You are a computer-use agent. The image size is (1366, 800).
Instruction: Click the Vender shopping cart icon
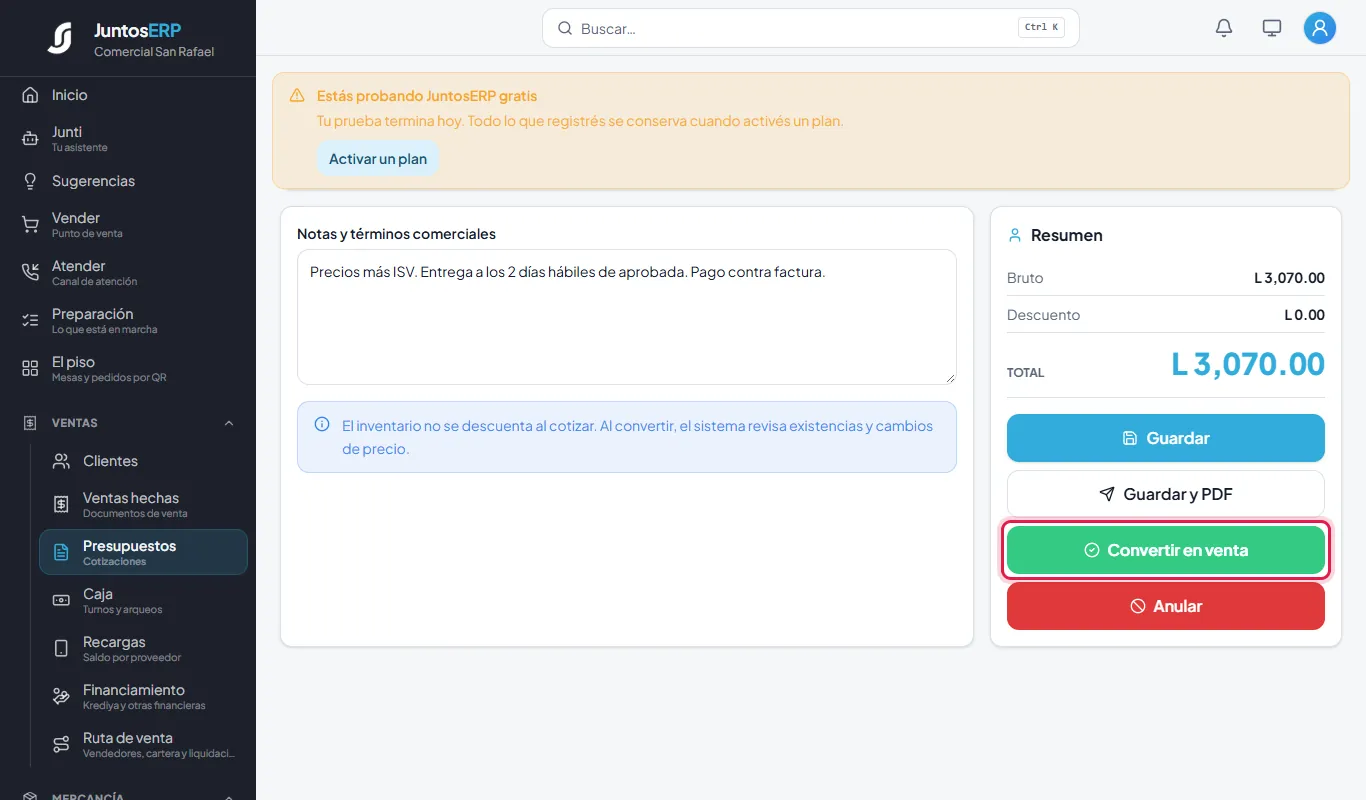click(30, 225)
